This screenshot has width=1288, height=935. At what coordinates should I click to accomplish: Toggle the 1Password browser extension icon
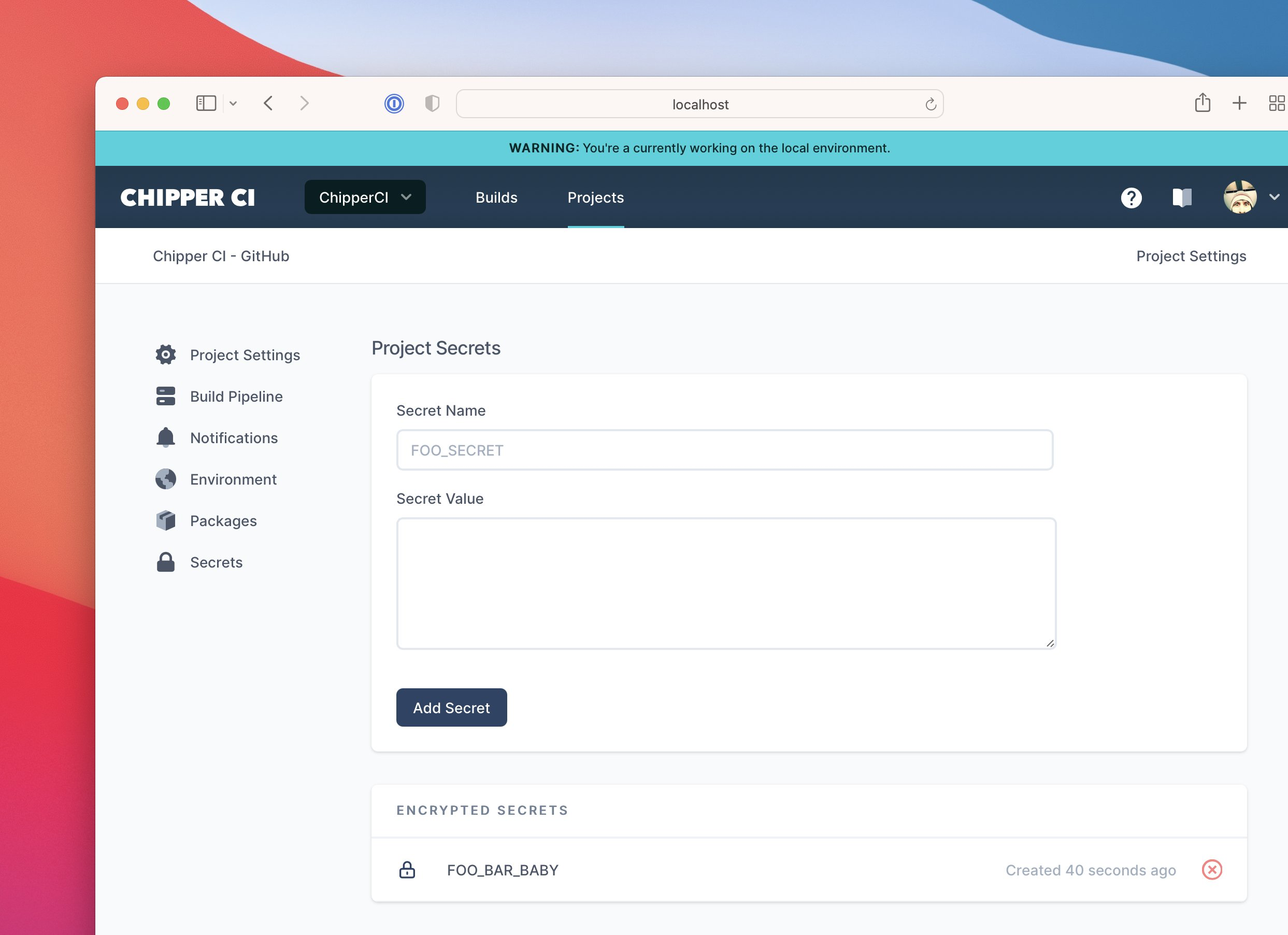pyautogui.click(x=393, y=103)
